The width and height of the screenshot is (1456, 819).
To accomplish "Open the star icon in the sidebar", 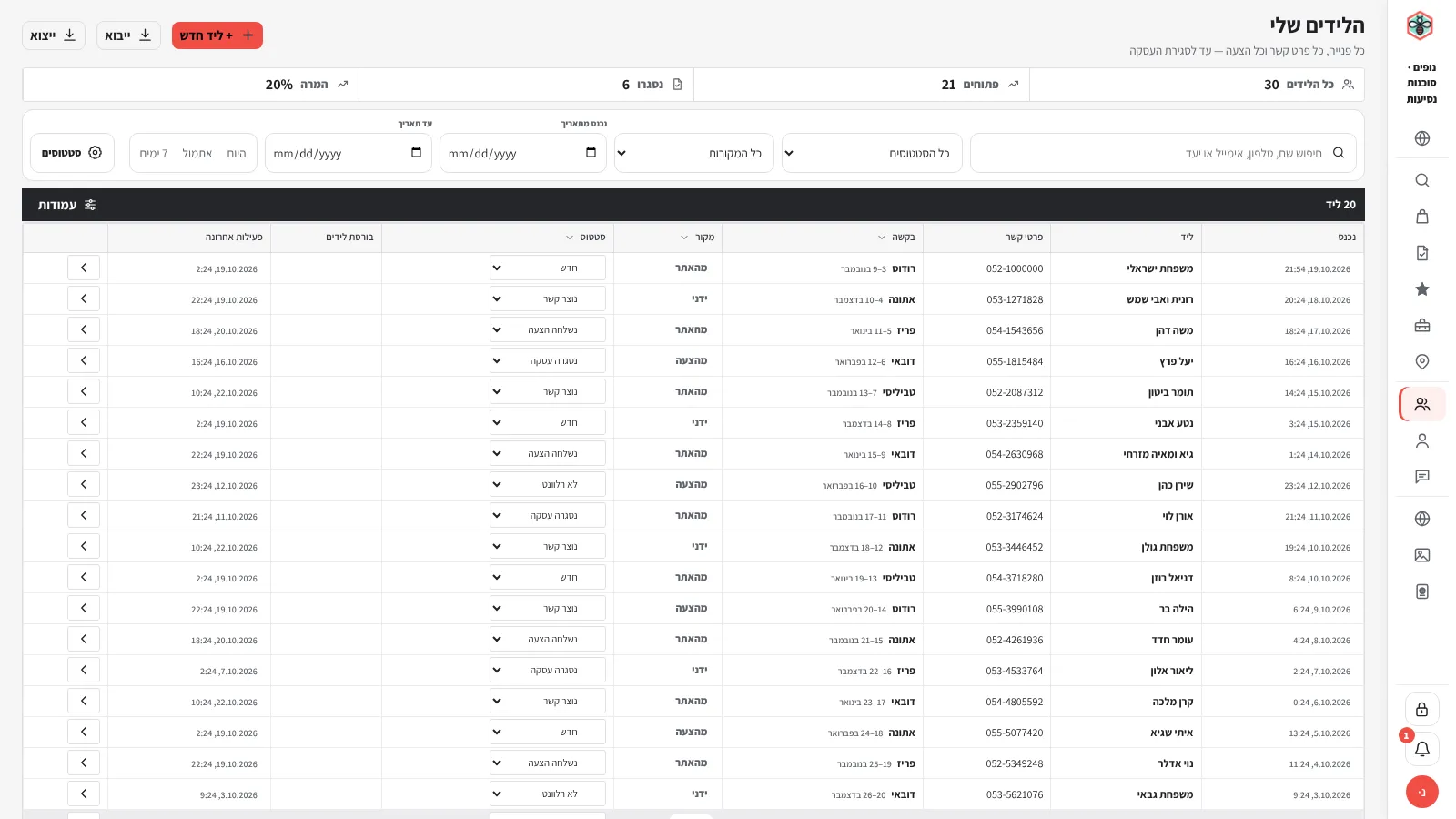I will (1422, 289).
